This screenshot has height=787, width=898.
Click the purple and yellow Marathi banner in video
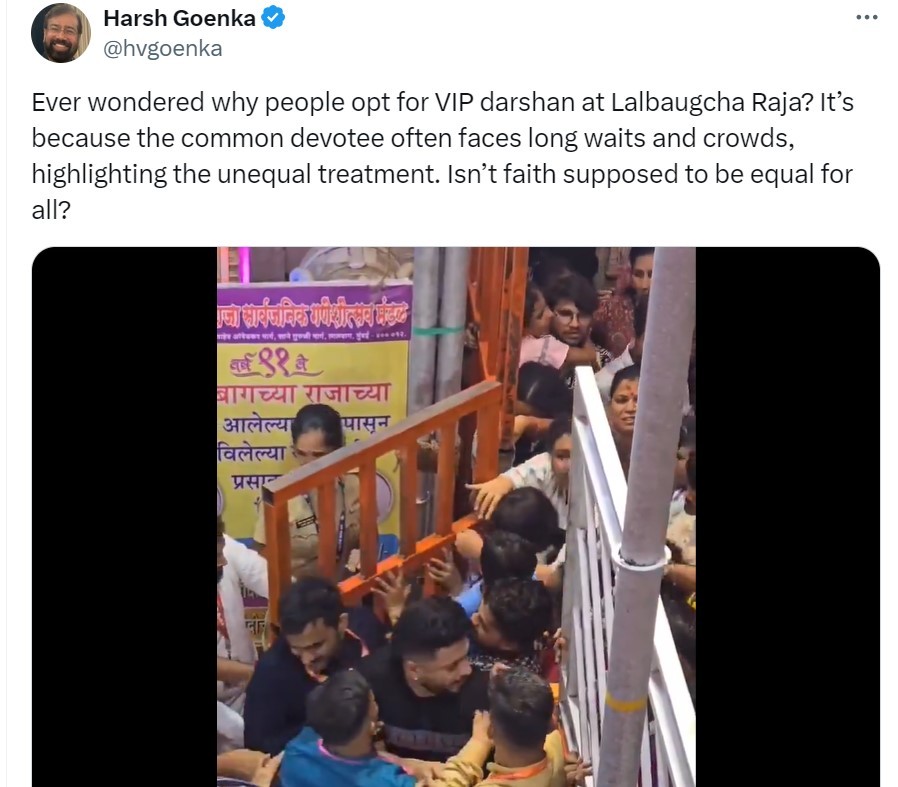(x=314, y=401)
